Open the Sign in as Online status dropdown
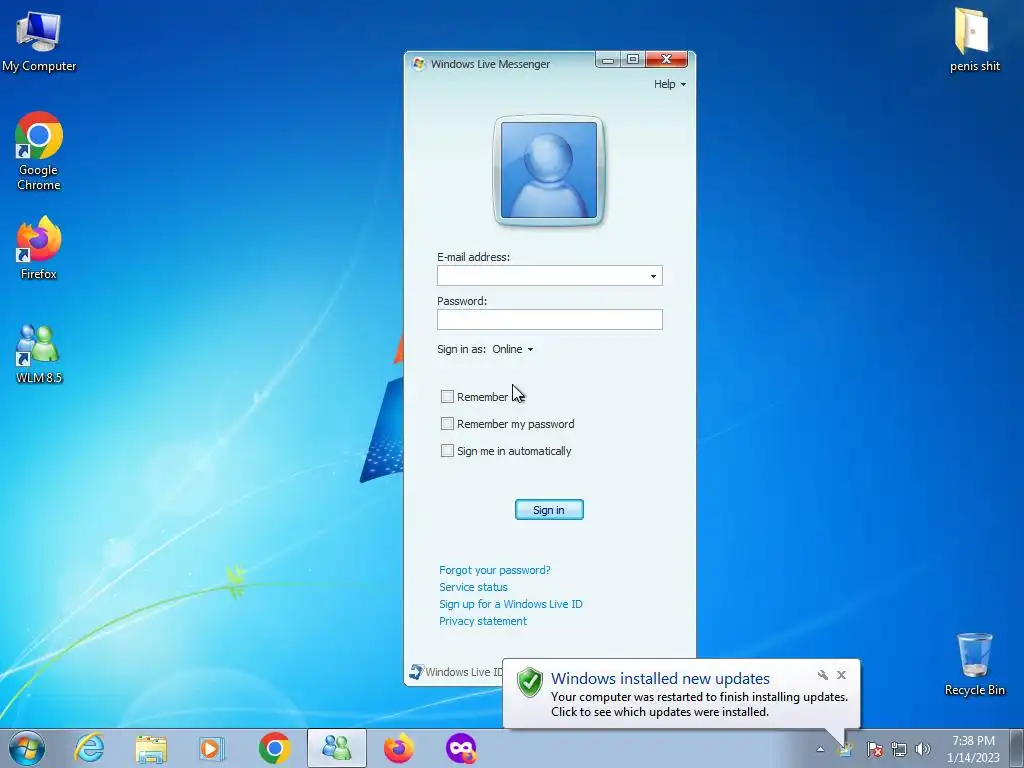Image resolution: width=1024 pixels, height=768 pixels. tap(513, 349)
